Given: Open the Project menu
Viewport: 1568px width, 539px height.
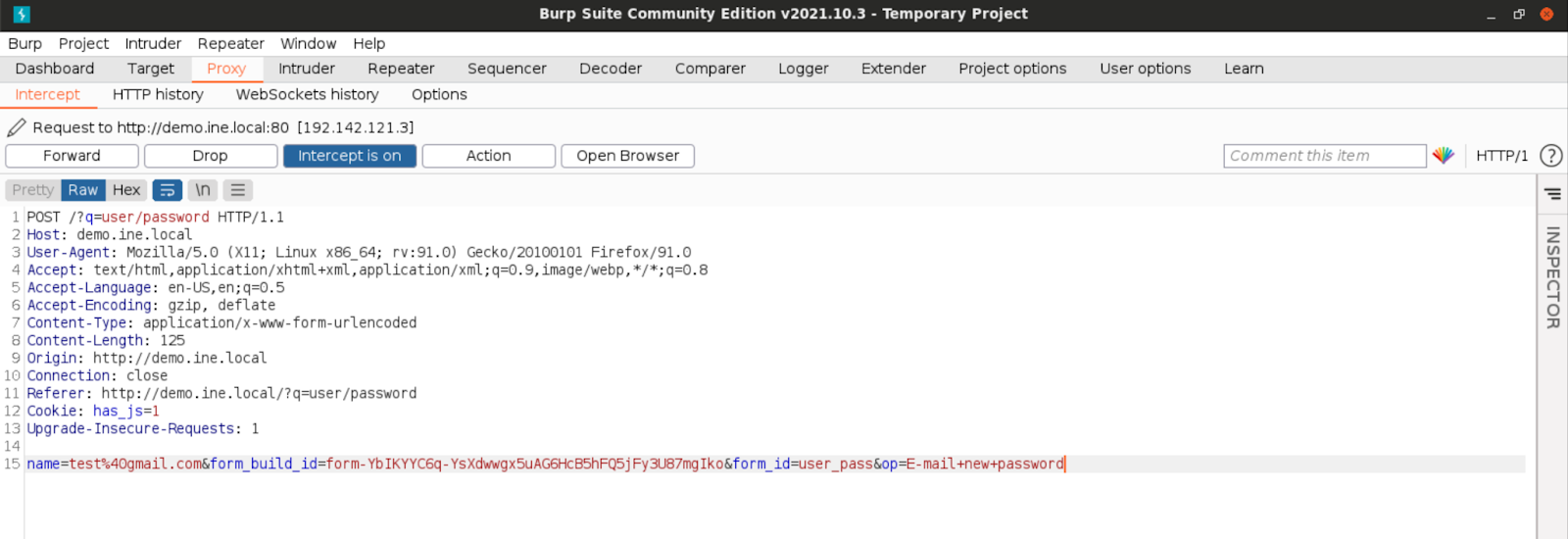Looking at the screenshot, I should [83, 43].
